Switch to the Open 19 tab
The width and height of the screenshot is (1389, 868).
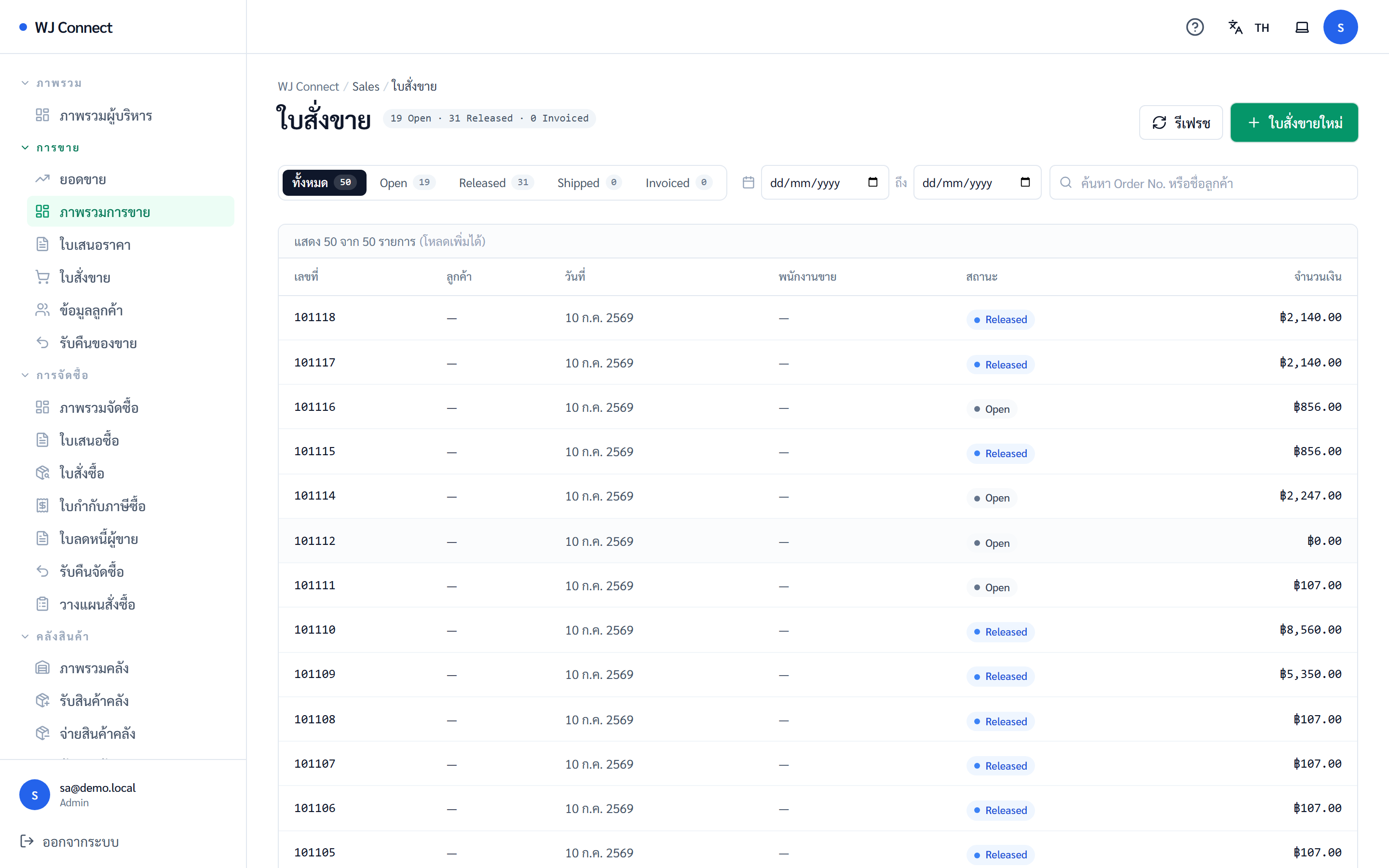407,183
